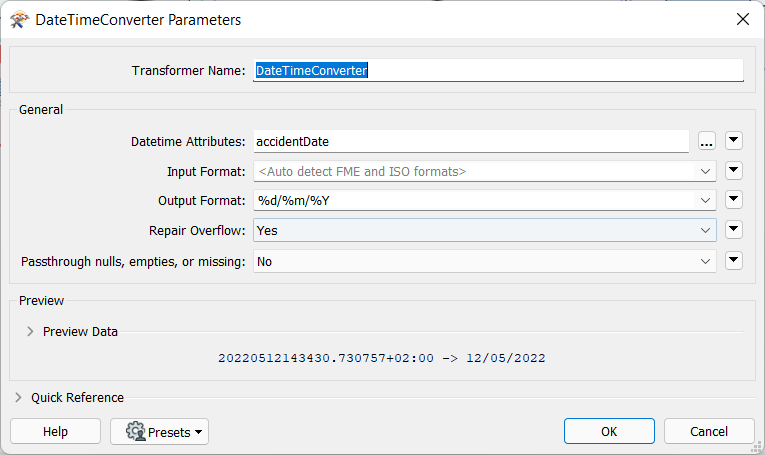Open the arrow menu beside Input Format
Viewport: 765px width, 455px height.
tap(733, 171)
